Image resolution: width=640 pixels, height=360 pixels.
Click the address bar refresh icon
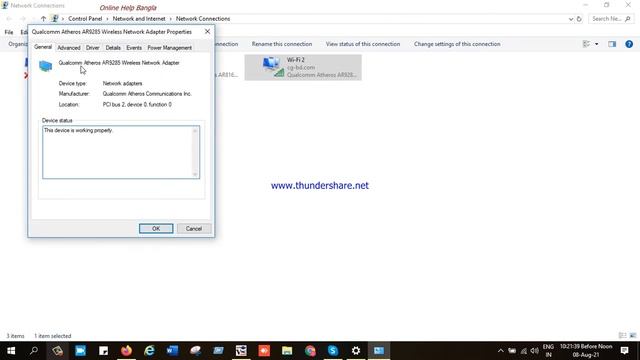pos(579,19)
